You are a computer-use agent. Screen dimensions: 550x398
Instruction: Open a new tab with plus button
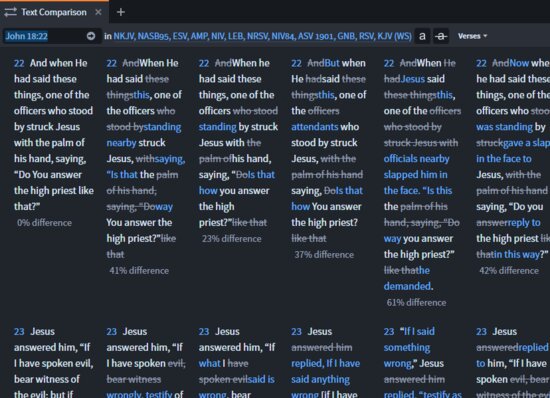[x=121, y=12]
